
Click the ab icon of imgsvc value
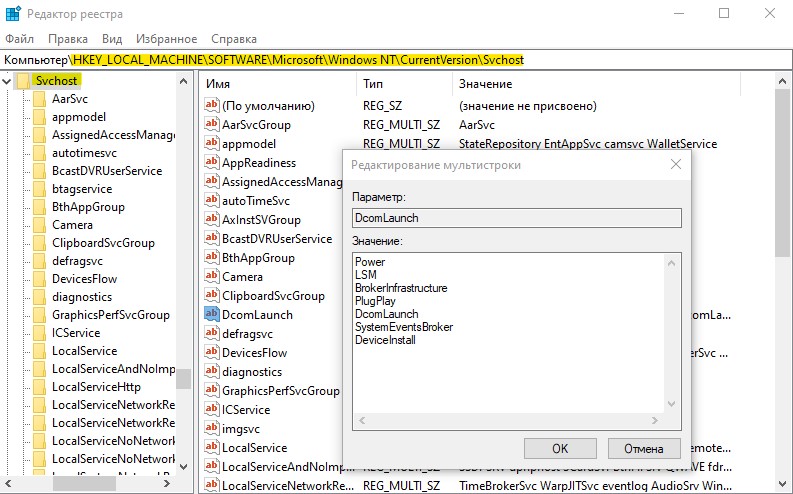(x=211, y=428)
